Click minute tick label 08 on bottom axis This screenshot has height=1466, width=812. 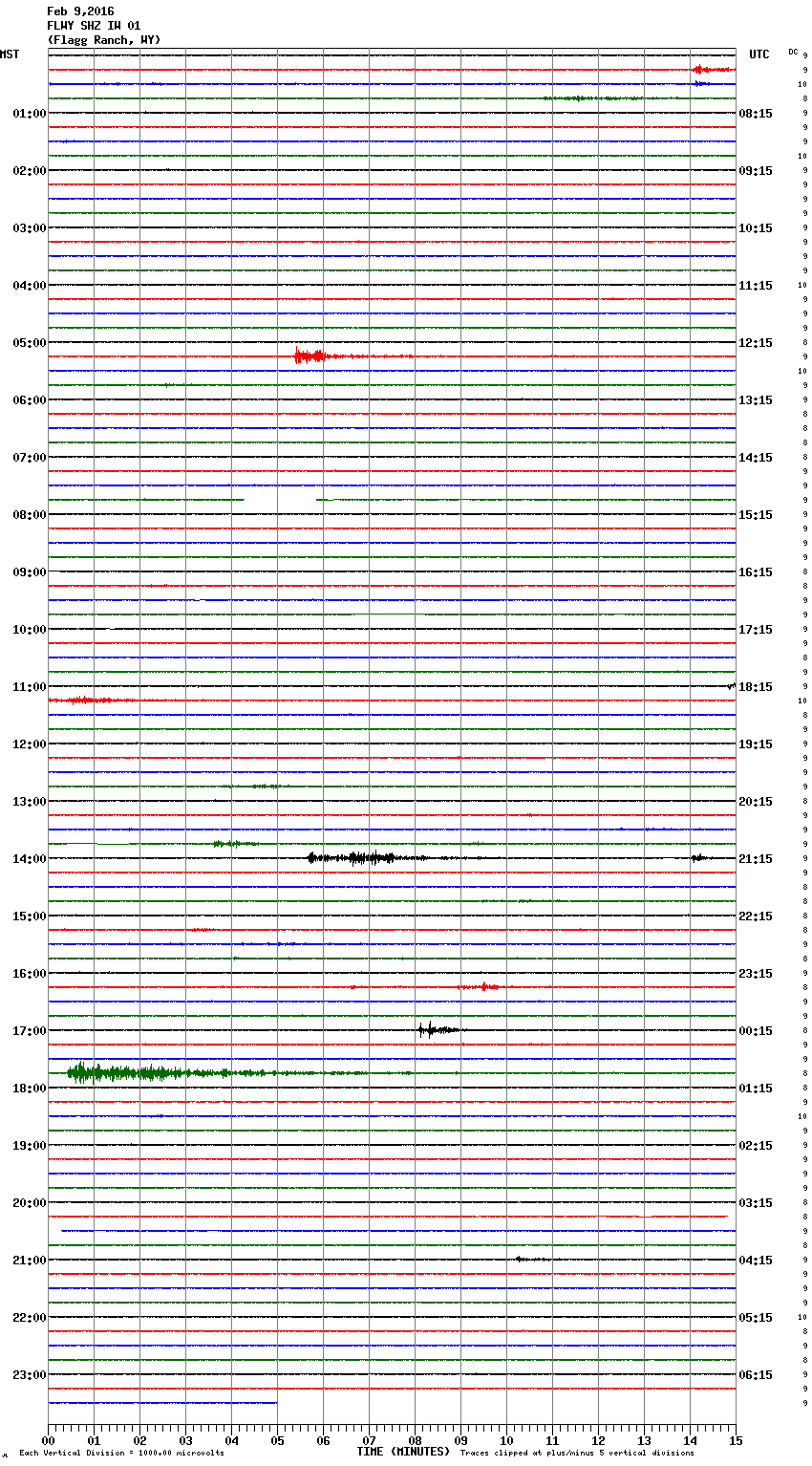pyautogui.click(x=415, y=1440)
